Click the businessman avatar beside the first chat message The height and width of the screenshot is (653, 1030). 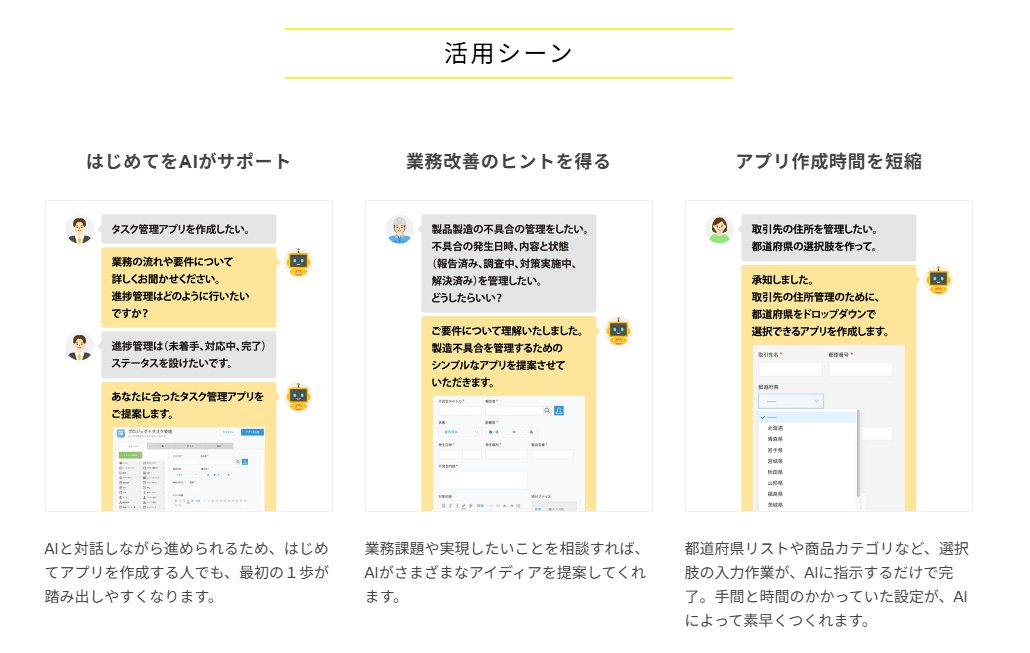pos(79,229)
